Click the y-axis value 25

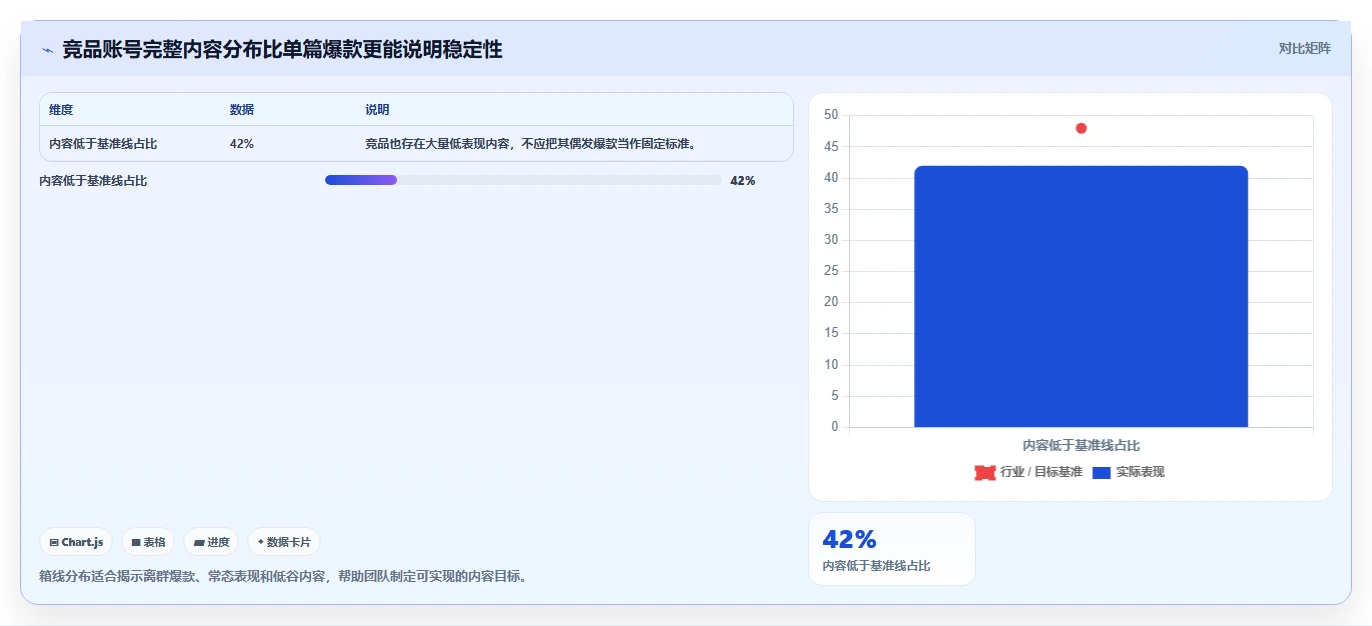[x=831, y=271]
